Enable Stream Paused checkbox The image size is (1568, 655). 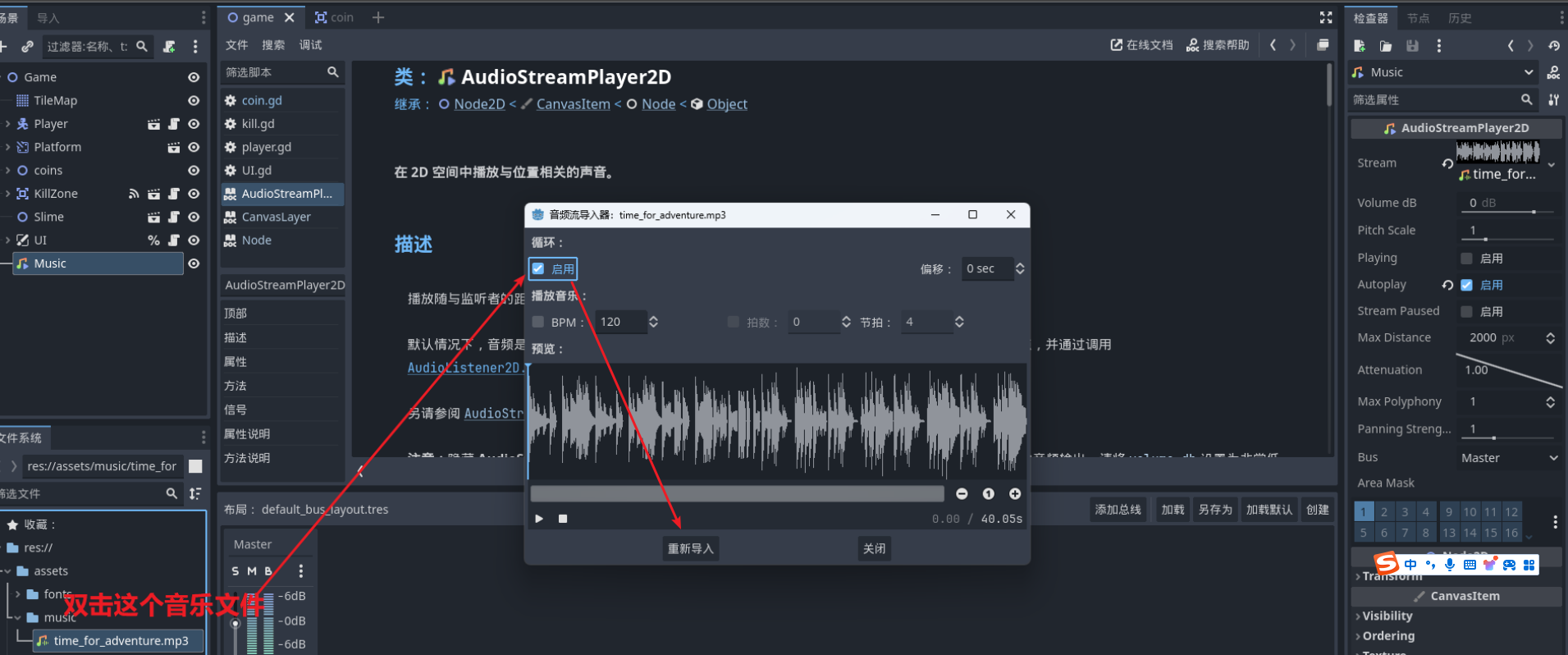click(1466, 311)
